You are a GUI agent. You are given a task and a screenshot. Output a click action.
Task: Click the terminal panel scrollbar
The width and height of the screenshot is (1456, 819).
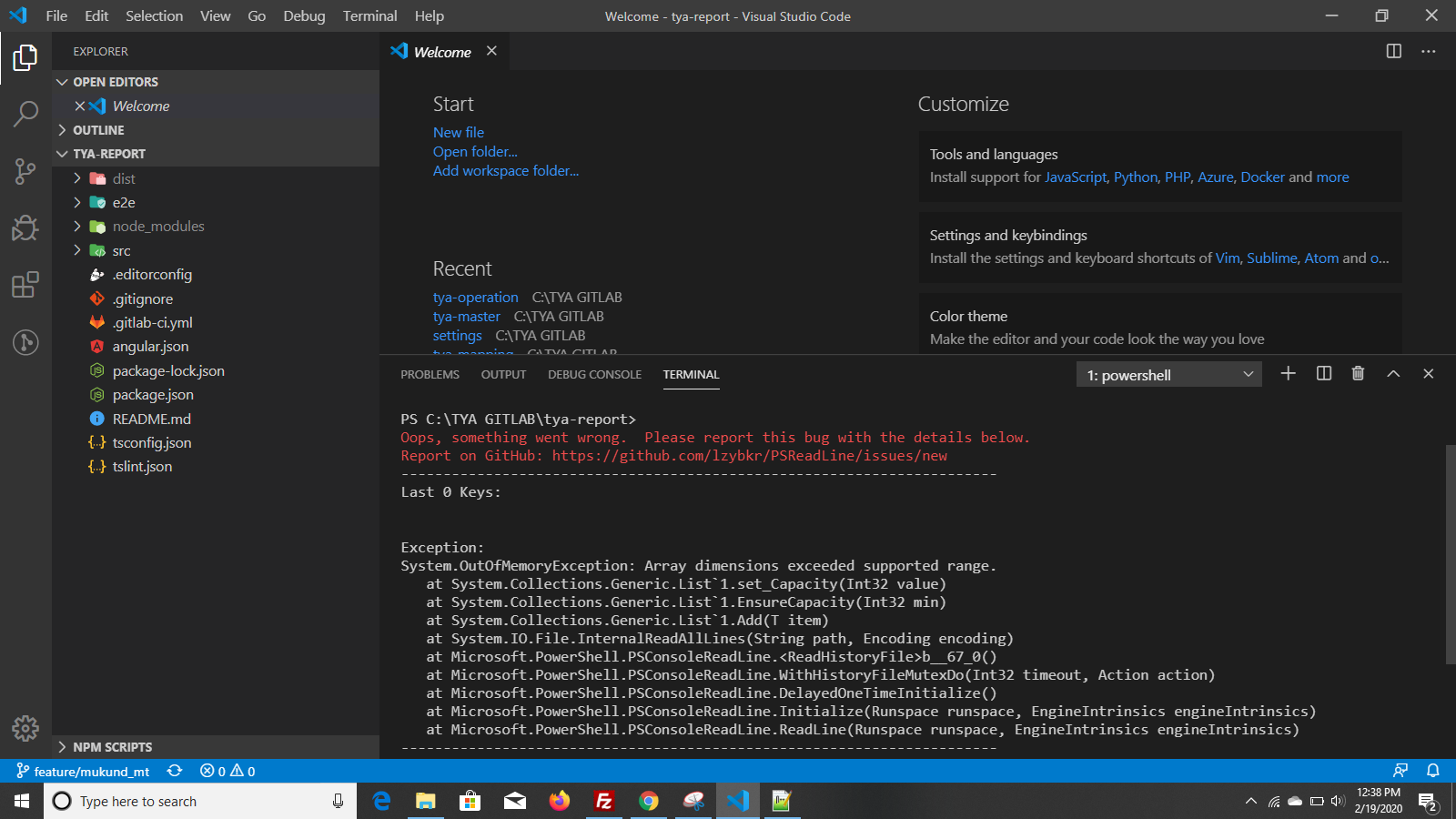[1451, 554]
